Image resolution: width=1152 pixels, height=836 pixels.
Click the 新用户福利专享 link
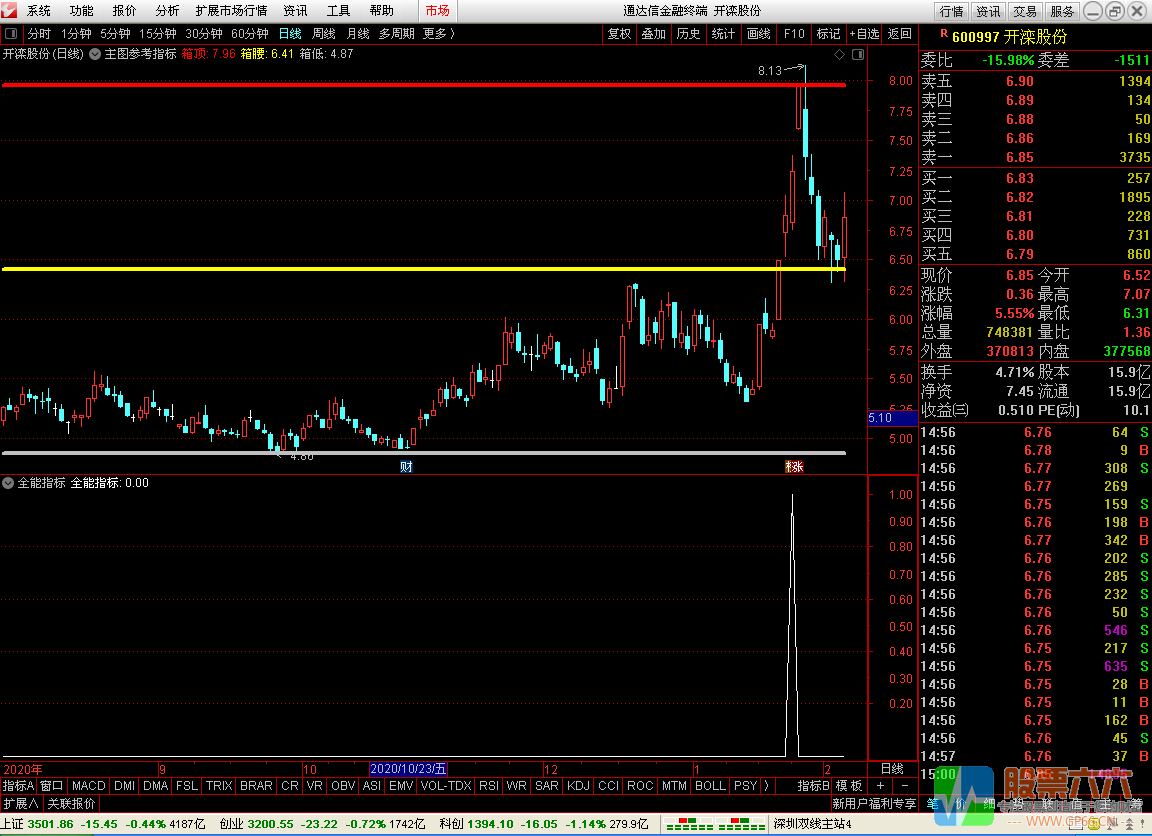pyautogui.click(x=874, y=804)
